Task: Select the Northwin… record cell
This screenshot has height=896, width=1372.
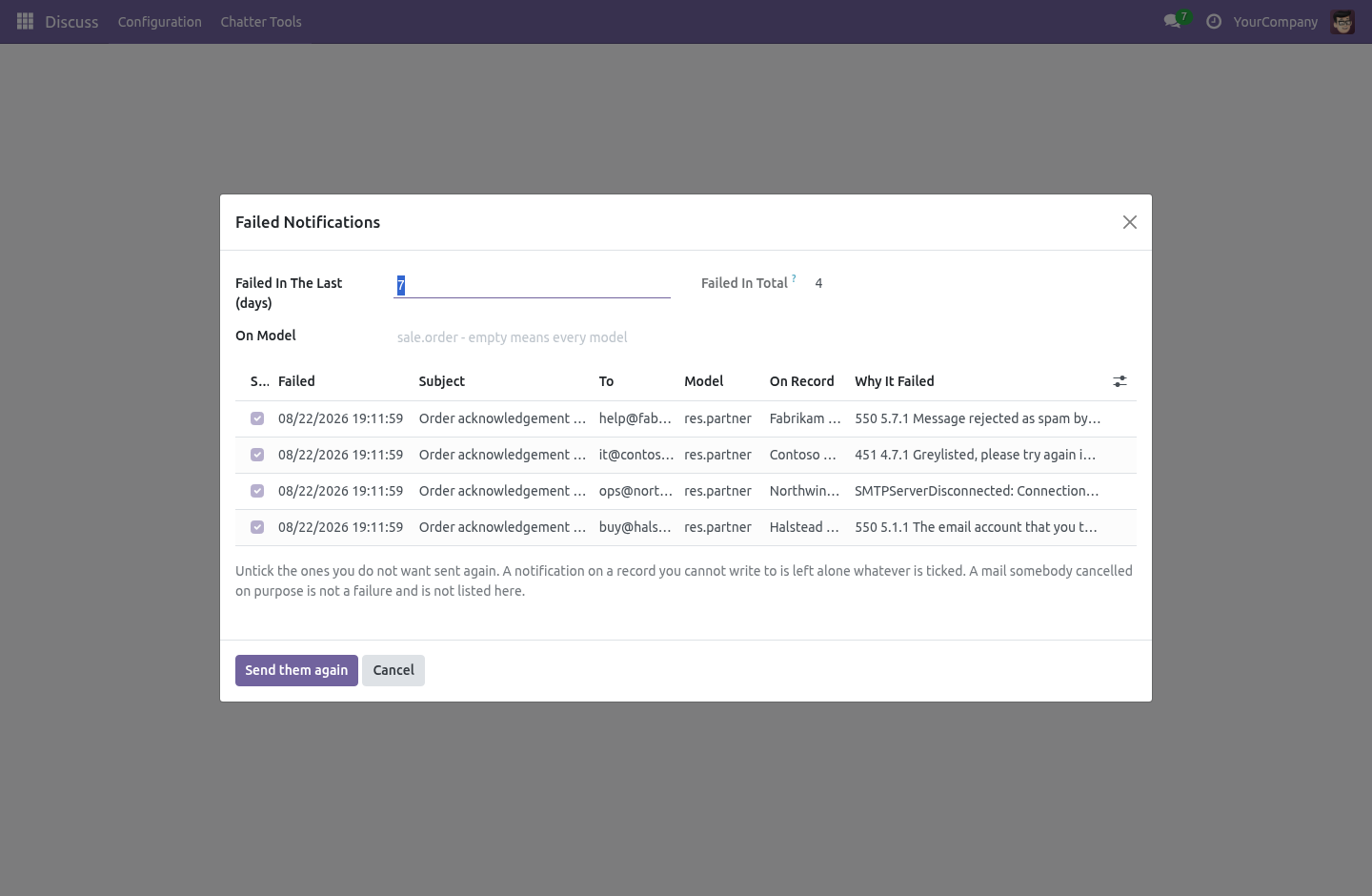Action: (804, 491)
